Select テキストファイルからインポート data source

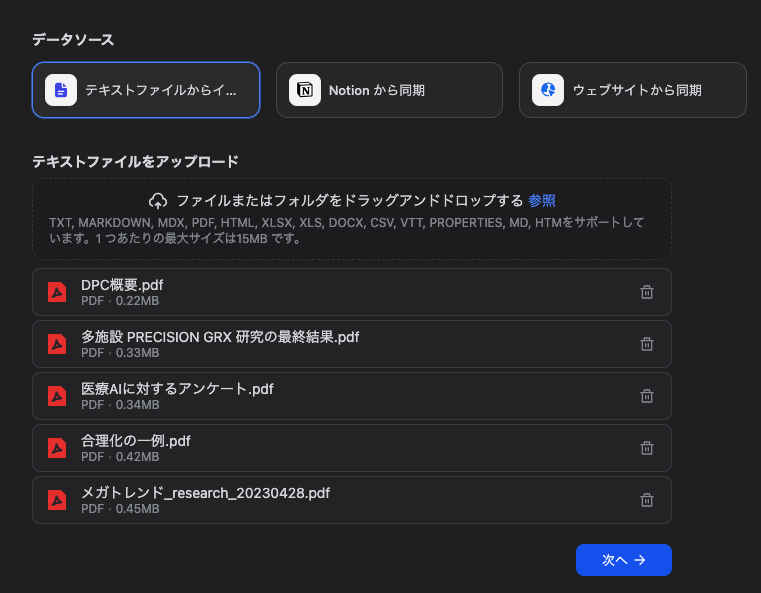(146, 90)
